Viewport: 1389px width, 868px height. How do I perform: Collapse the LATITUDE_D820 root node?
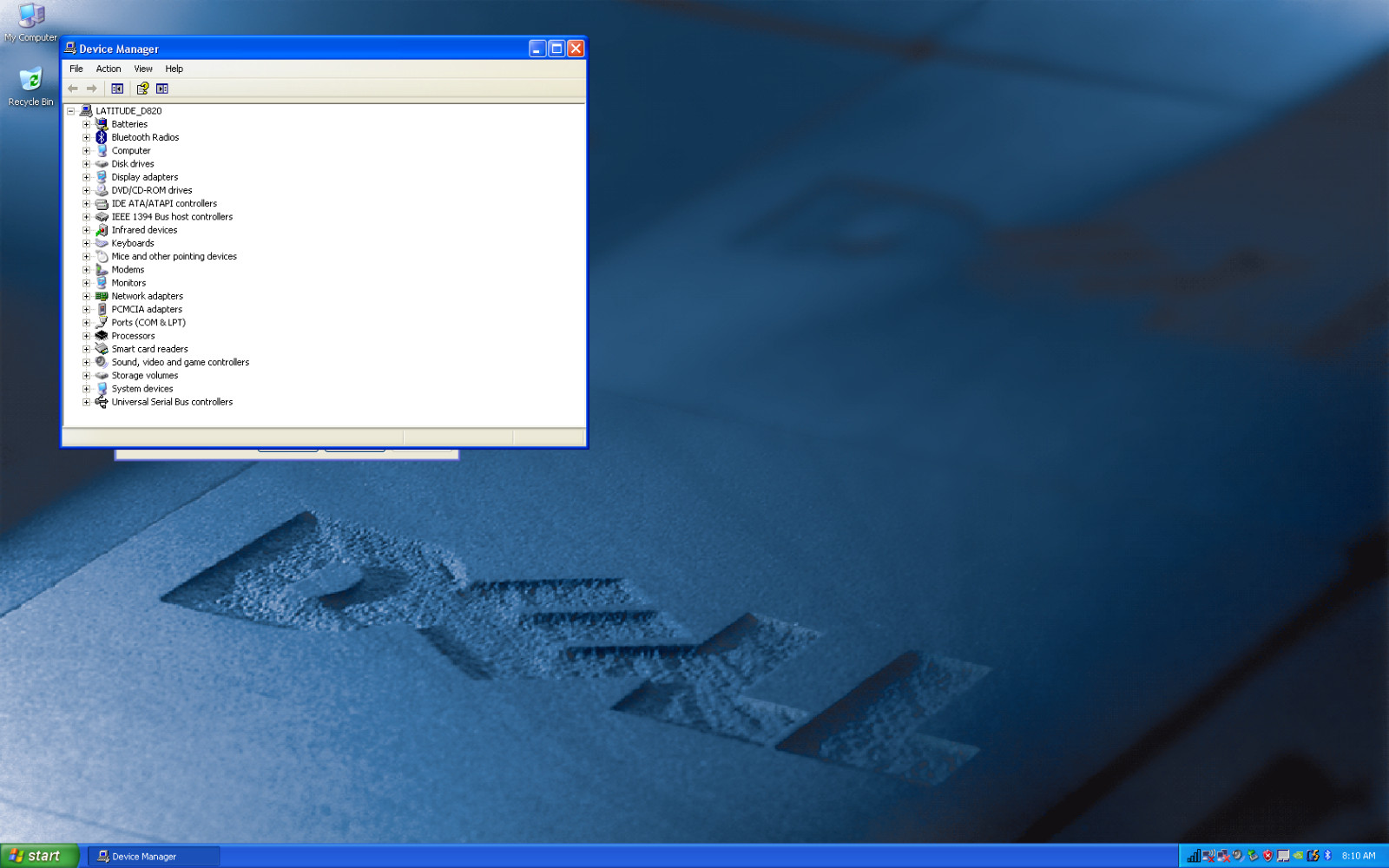click(71, 111)
